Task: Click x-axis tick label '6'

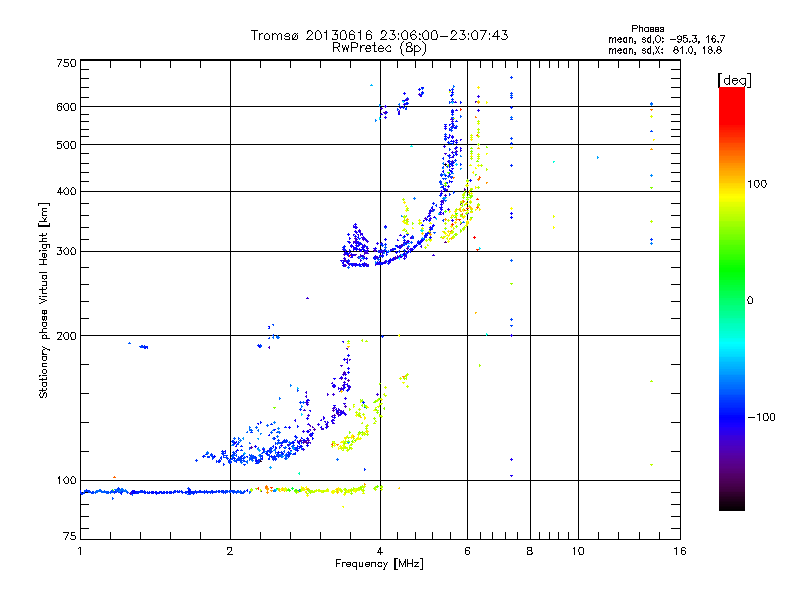Action: click(x=467, y=551)
